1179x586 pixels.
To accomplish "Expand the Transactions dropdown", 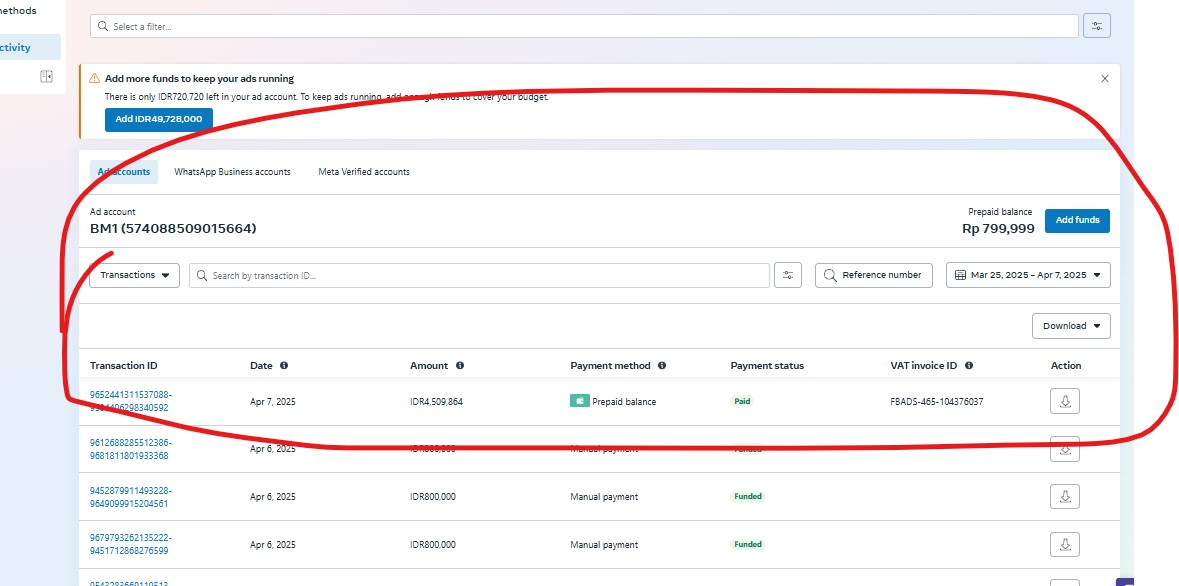I will pyautogui.click(x=134, y=275).
